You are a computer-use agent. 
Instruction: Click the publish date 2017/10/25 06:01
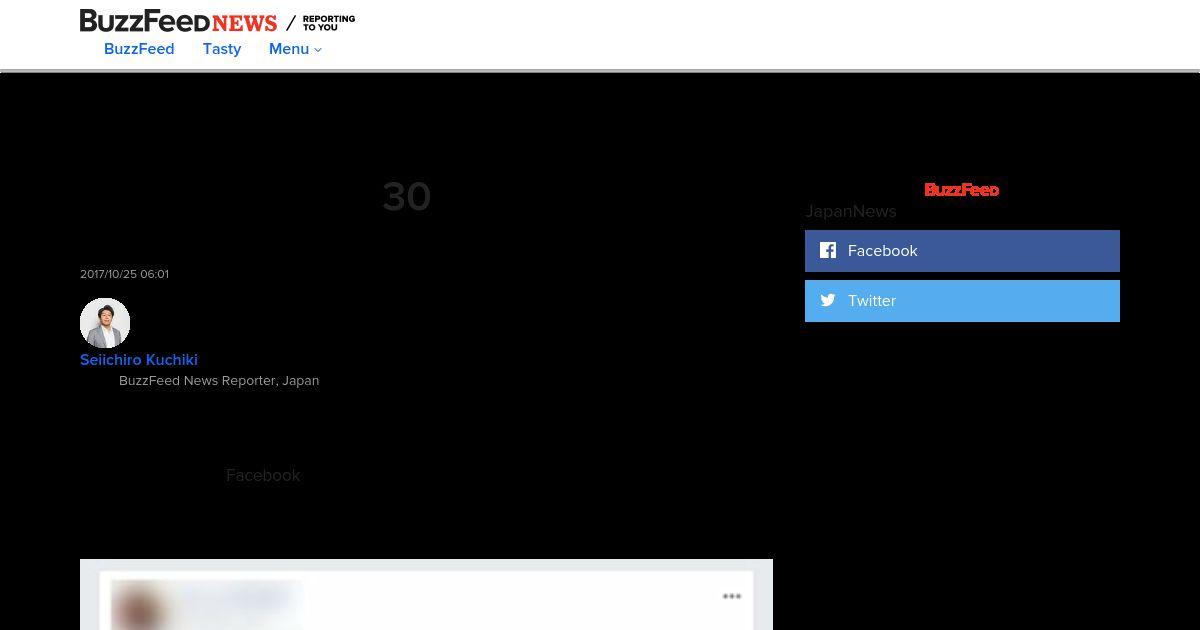pos(124,274)
